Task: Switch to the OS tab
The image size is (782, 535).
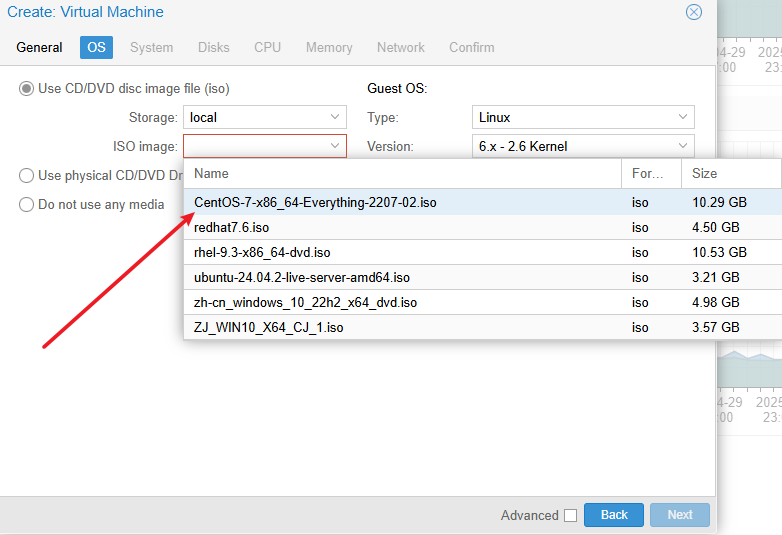Action: coord(96,47)
